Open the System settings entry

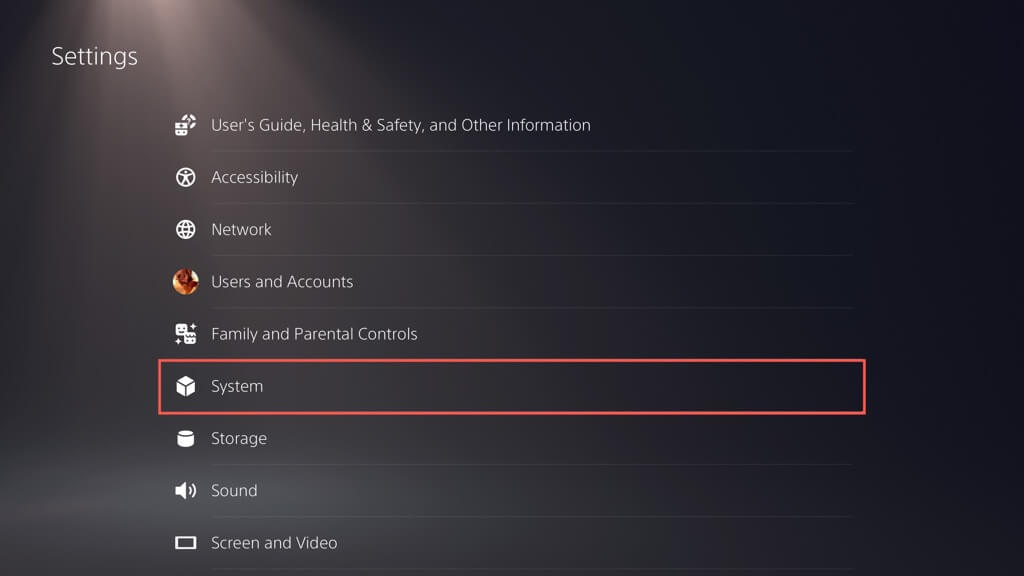coord(237,386)
